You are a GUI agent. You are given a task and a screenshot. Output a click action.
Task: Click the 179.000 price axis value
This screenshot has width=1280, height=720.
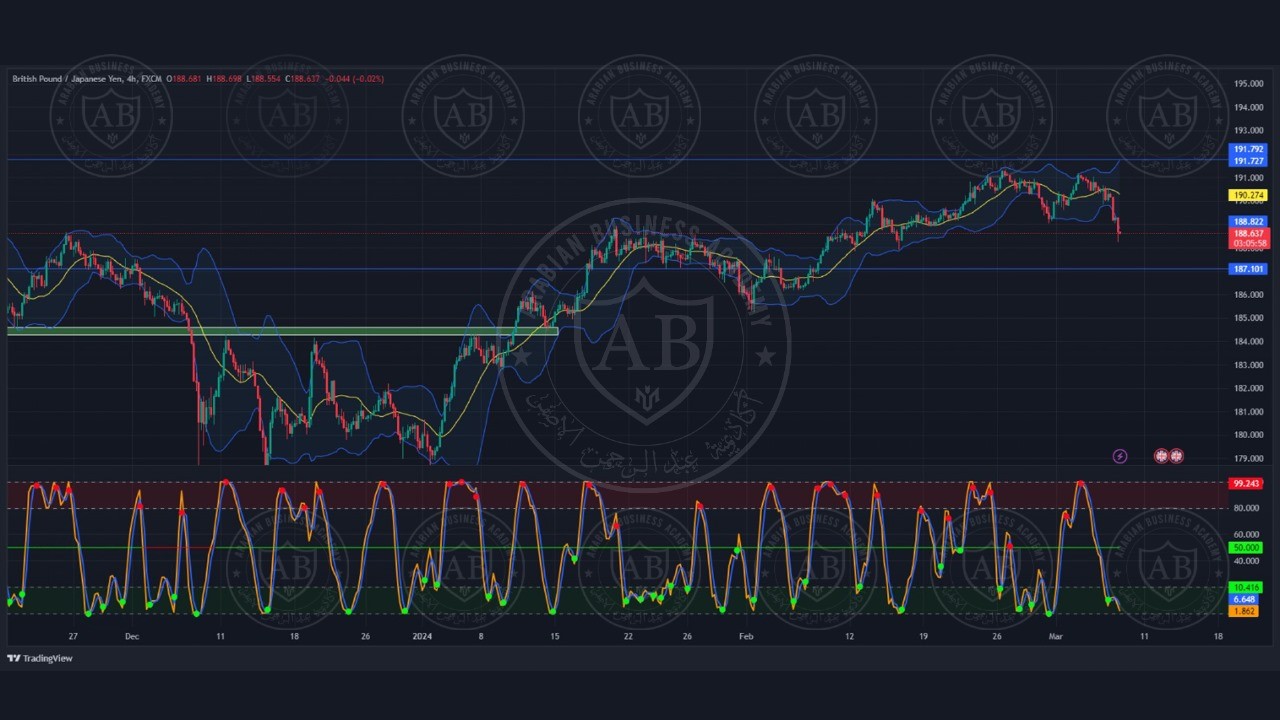[1247, 458]
